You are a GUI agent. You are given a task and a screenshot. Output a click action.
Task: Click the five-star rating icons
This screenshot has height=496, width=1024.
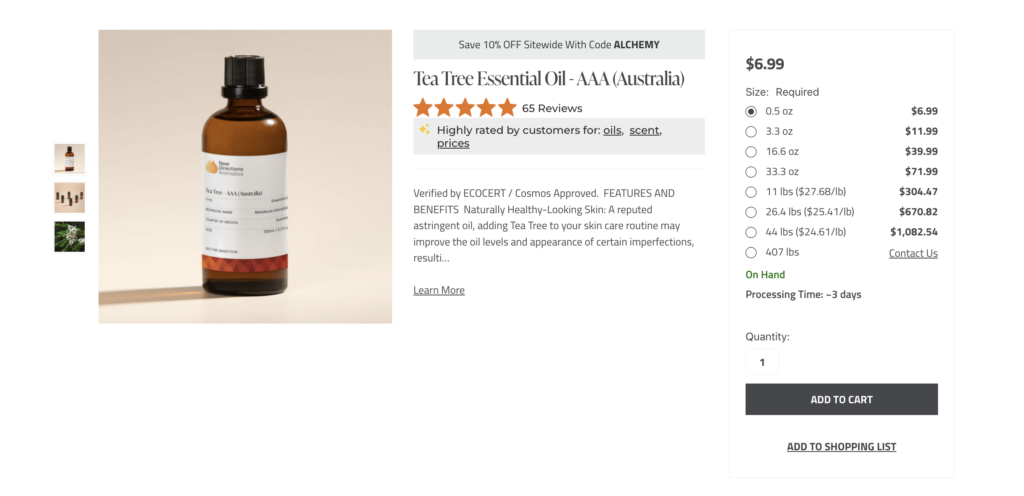465,108
